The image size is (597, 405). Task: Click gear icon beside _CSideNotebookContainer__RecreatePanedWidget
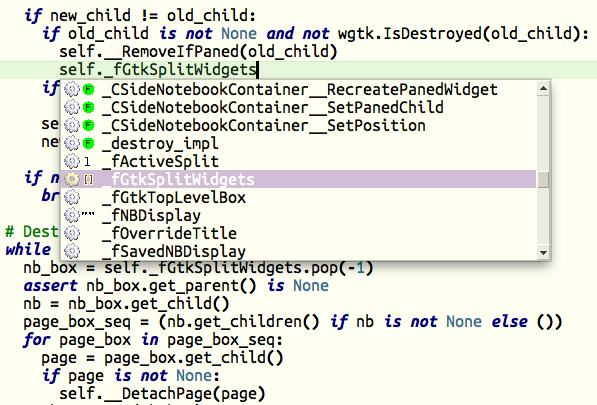pos(72,89)
